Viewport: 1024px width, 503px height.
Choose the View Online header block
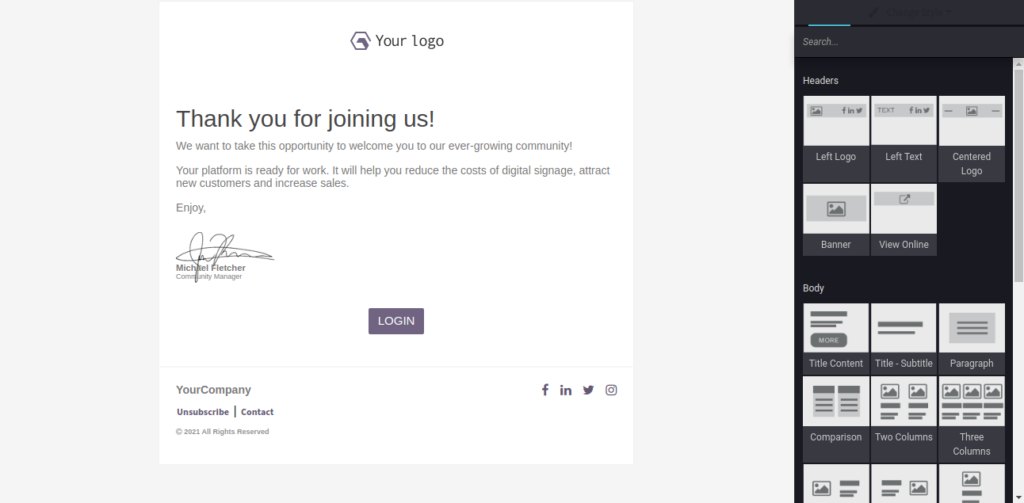pos(904,219)
